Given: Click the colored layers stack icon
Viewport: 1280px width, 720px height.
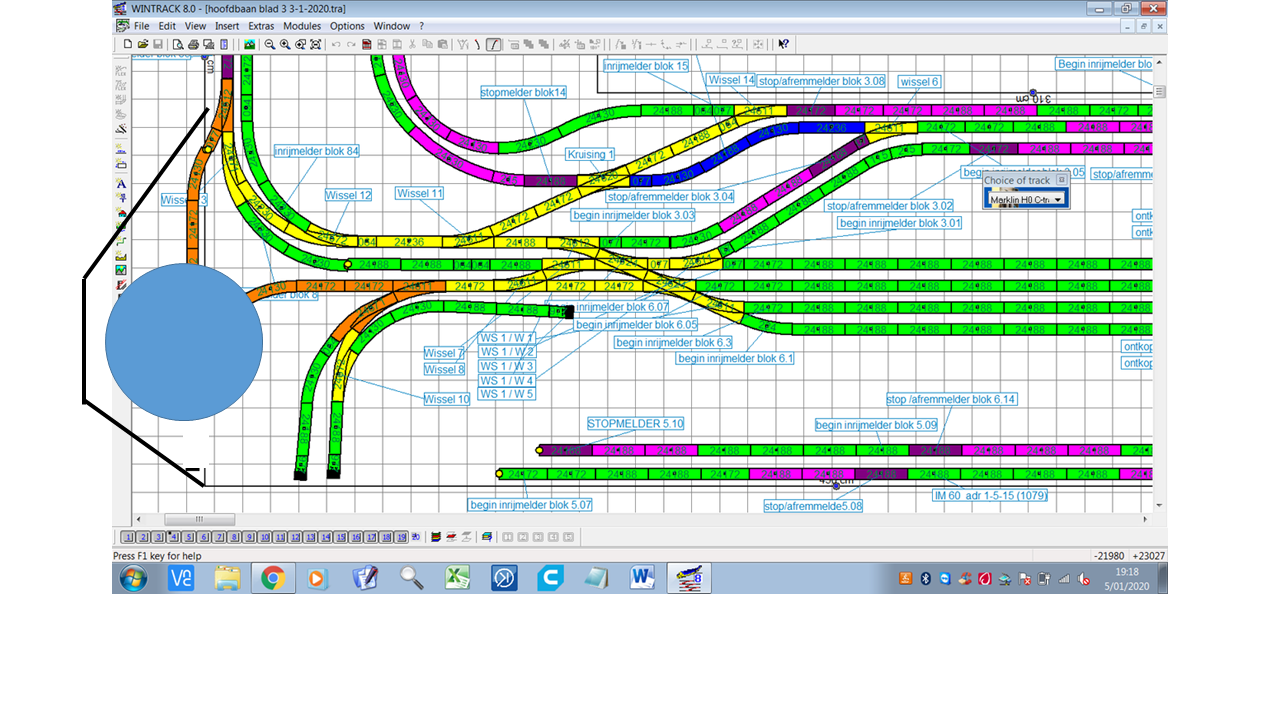Looking at the screenshot, I should (436, 537).
